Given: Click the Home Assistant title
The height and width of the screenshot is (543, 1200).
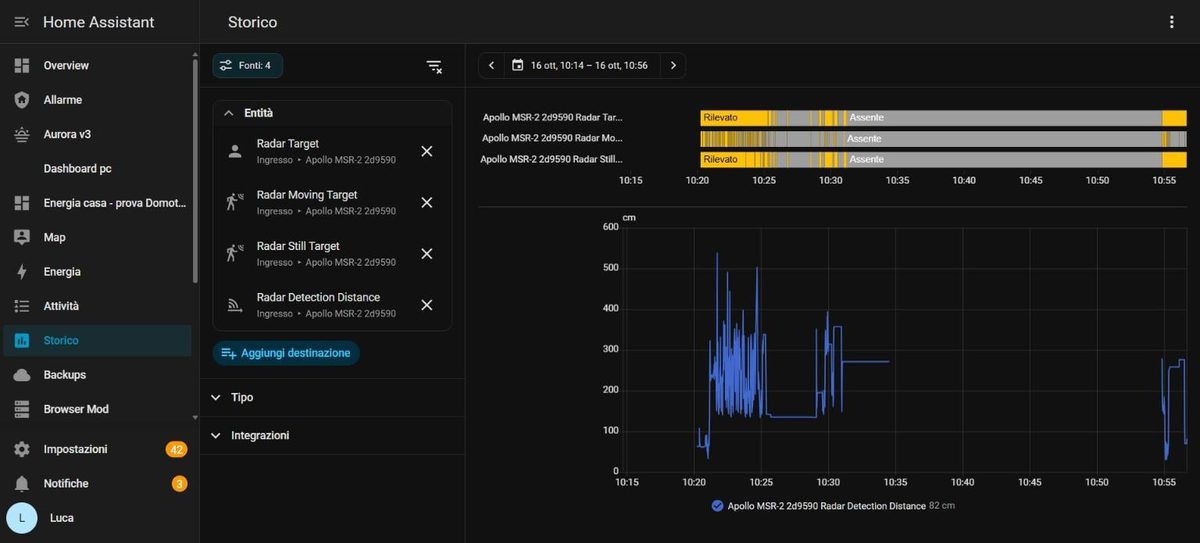Looking at the screenshot, I should click(x=98, y=22).
